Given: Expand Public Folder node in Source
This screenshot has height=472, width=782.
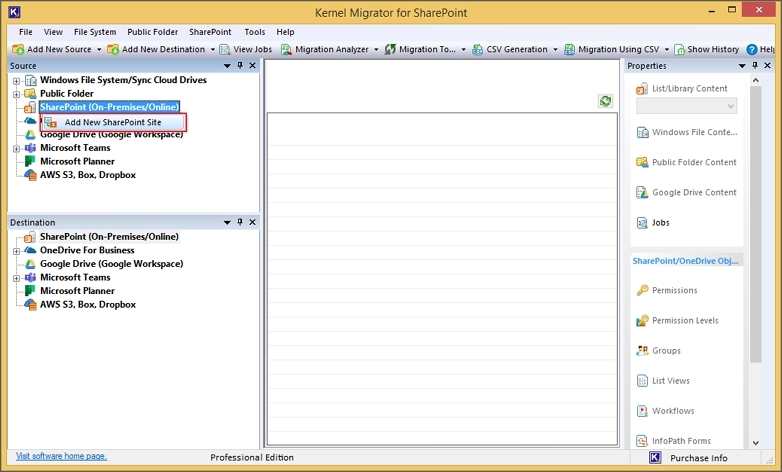Looking at the screenshot, I should coord(16,94).
